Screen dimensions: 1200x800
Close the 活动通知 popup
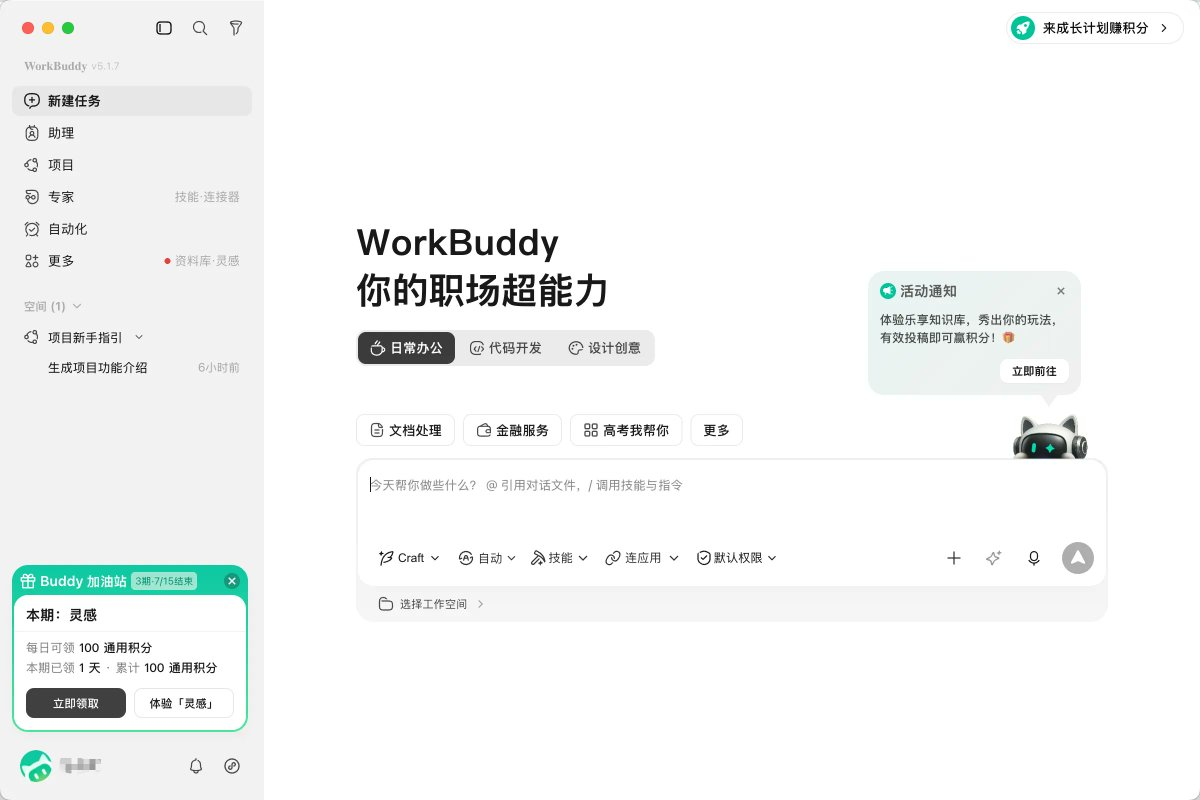click(1061, 291)
